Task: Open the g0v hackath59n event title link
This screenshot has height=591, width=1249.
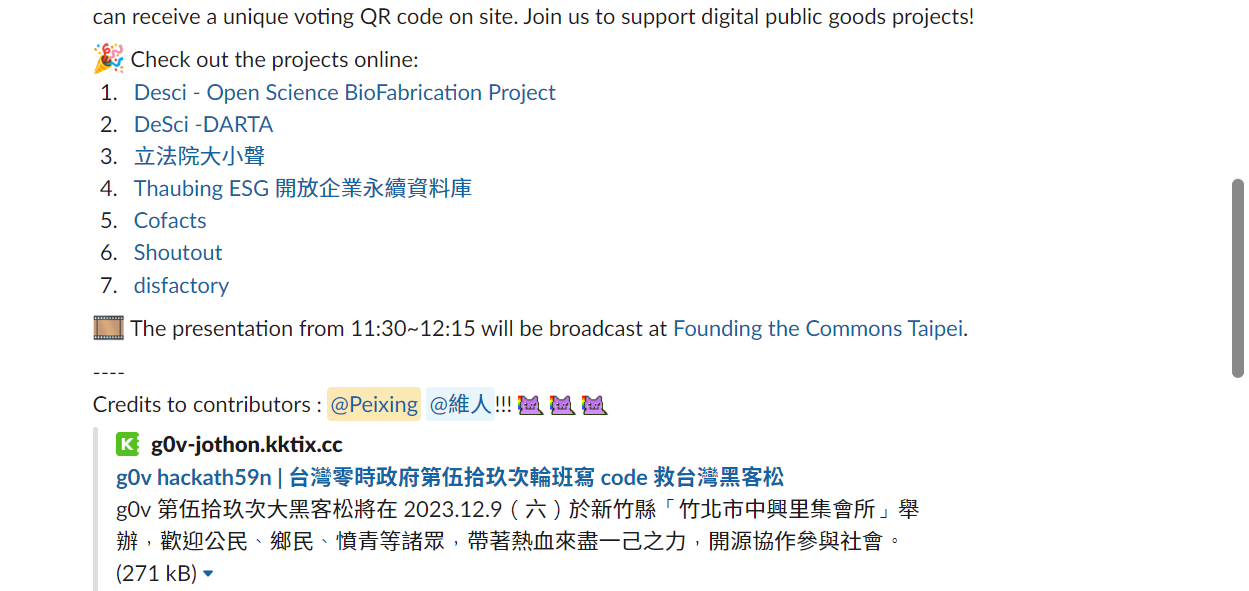Action: point(450,477)
